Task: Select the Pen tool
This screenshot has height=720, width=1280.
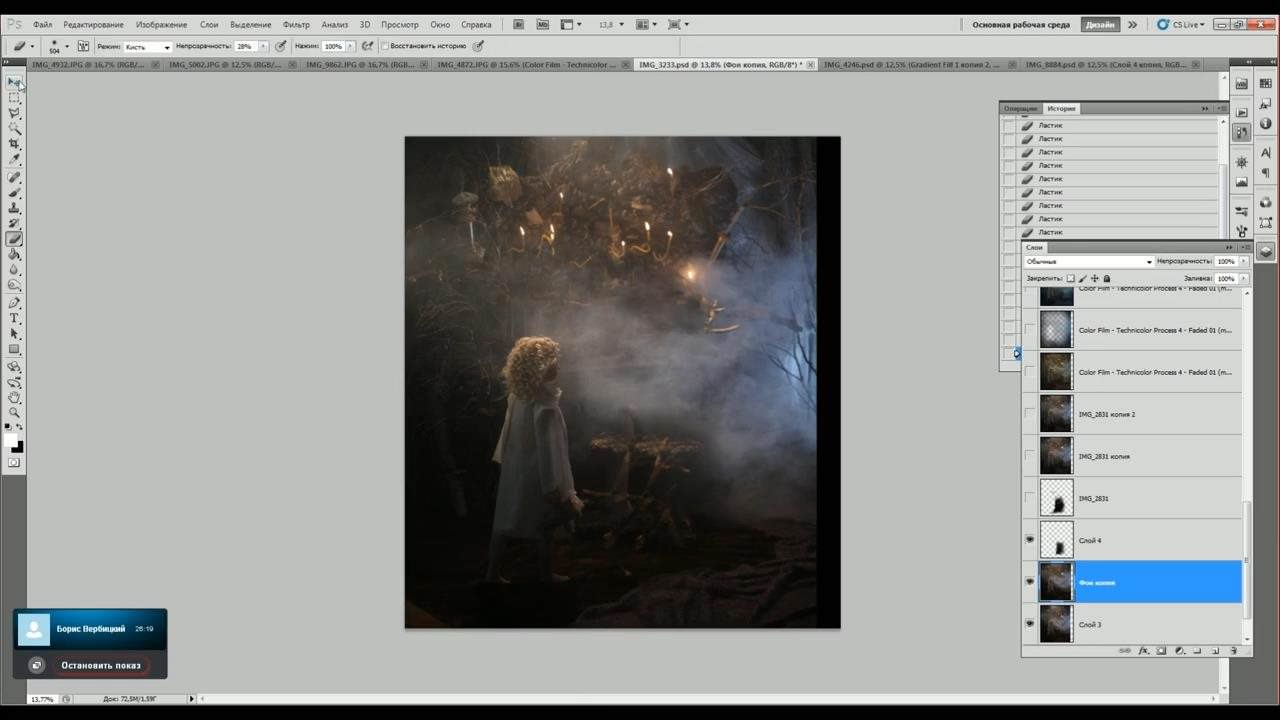Action: click(14, 302)
